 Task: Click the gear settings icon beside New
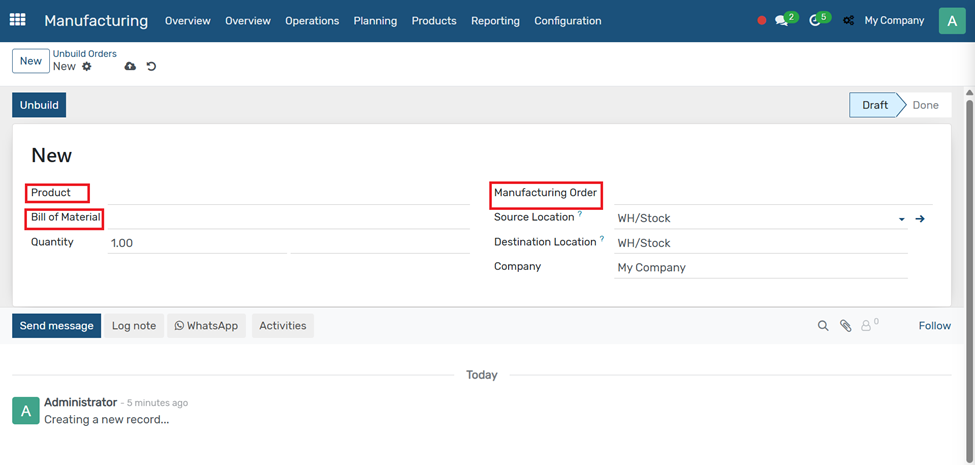(x=87, y=67)
